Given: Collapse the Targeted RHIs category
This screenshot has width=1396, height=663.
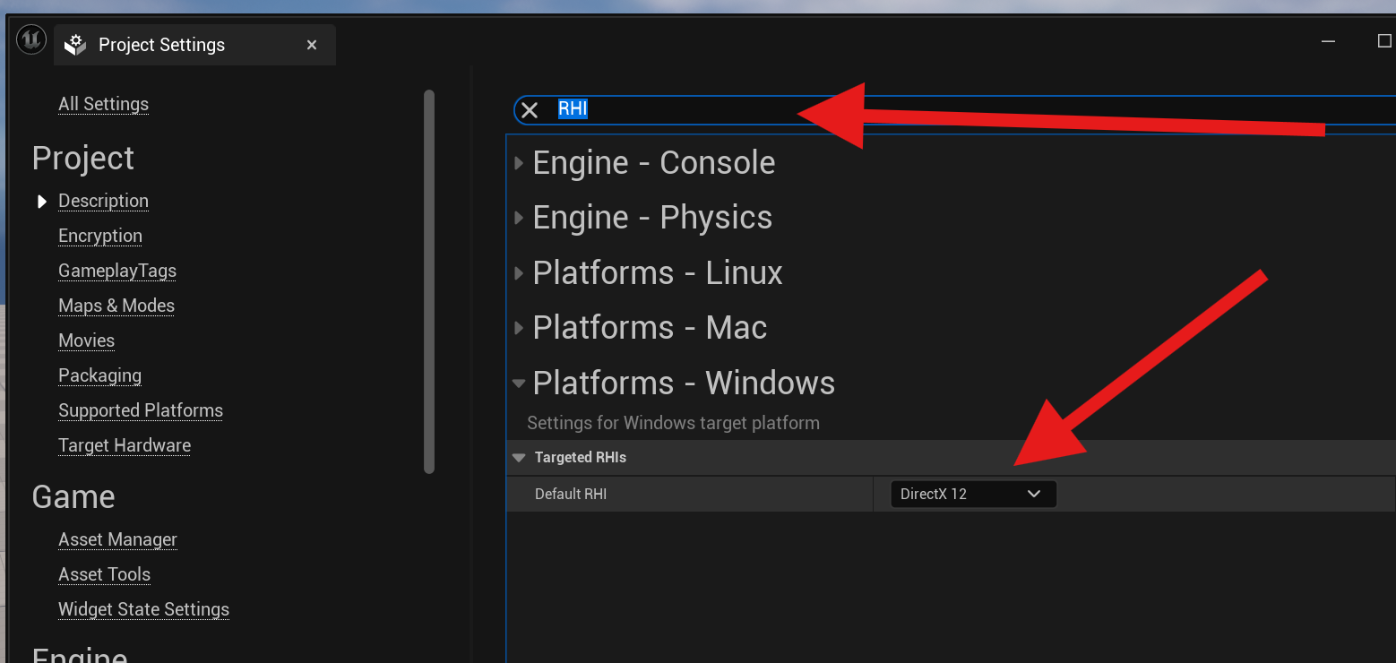Looking at the screenshot, I should (x=519, y=458).
